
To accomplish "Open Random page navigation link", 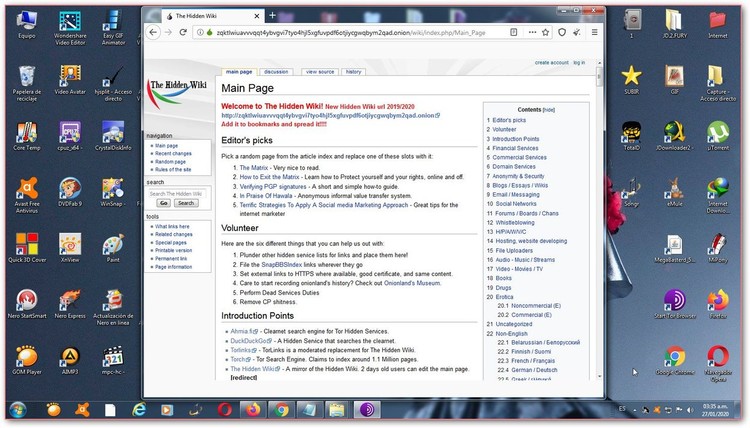I will [x=170, y=162].
